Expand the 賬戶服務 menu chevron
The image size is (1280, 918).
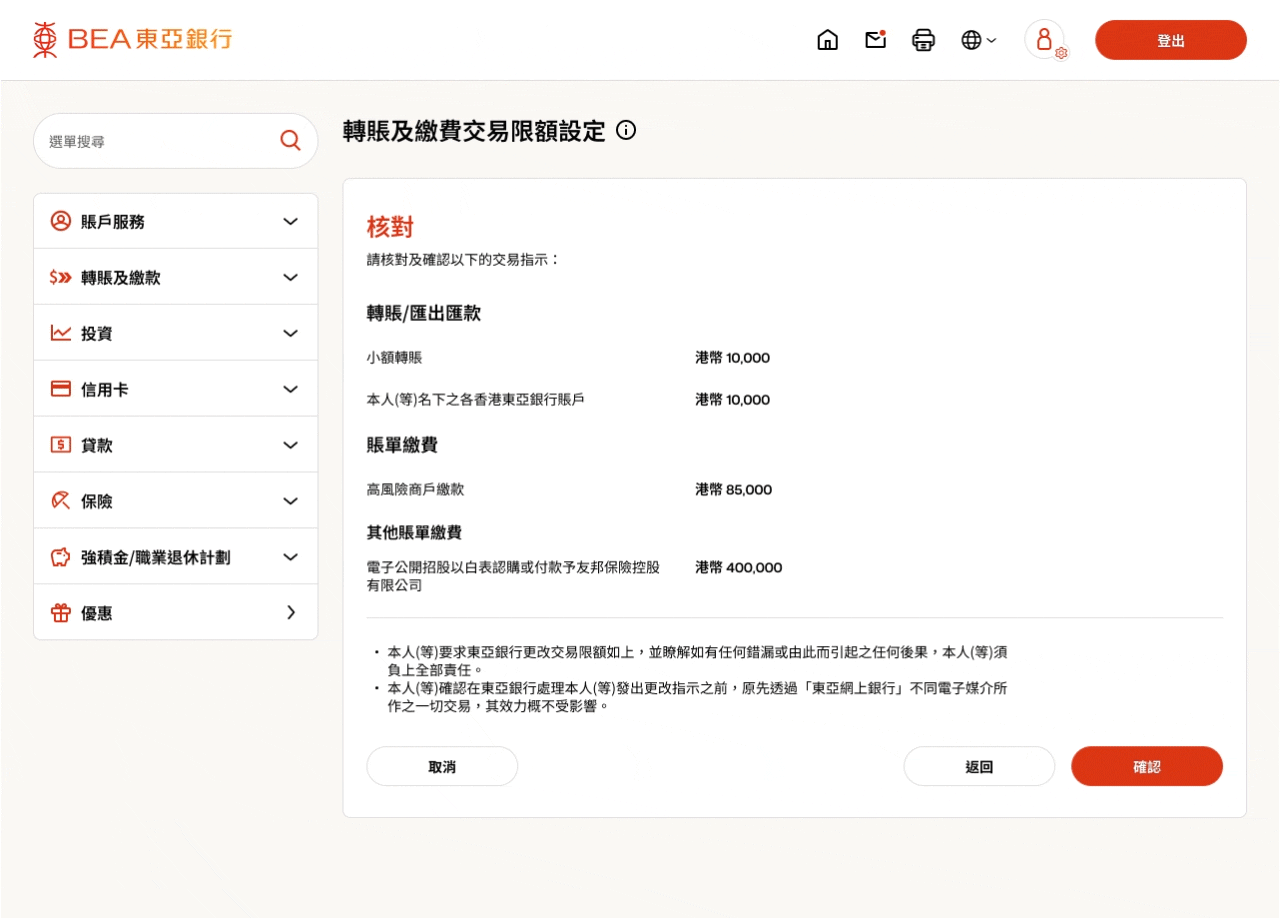(x=291, y=222)
